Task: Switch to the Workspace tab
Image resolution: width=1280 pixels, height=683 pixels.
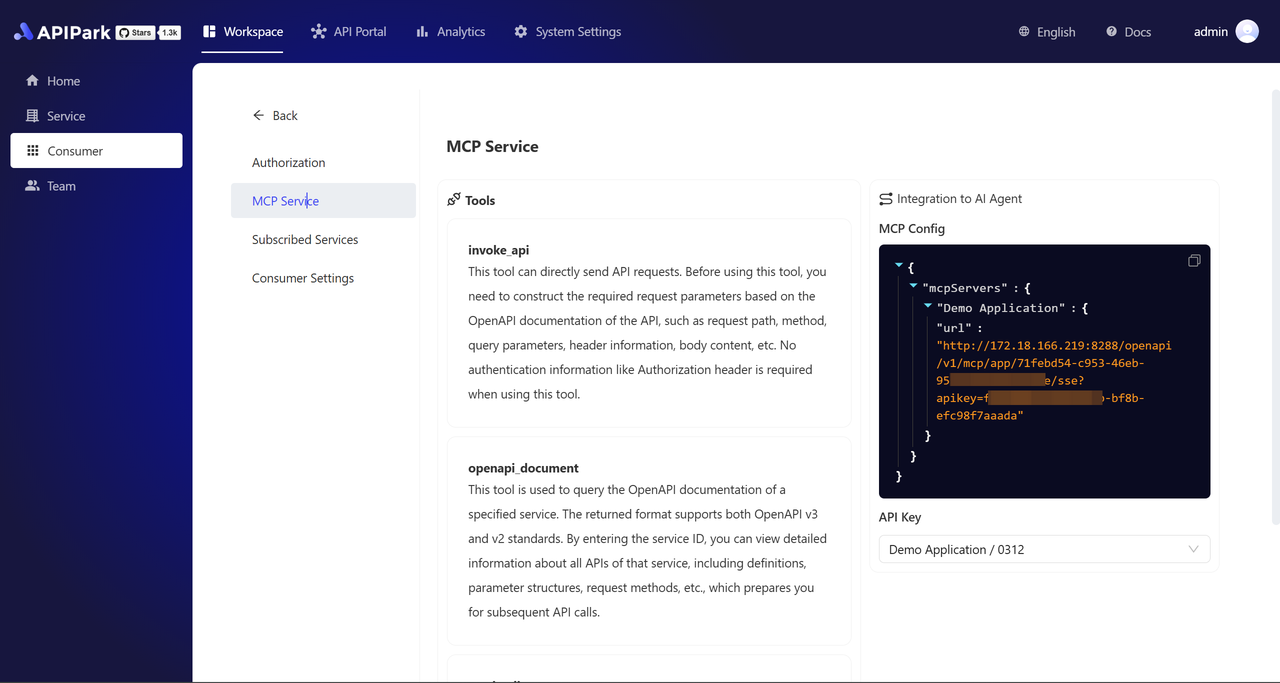Action: [243, 32]
